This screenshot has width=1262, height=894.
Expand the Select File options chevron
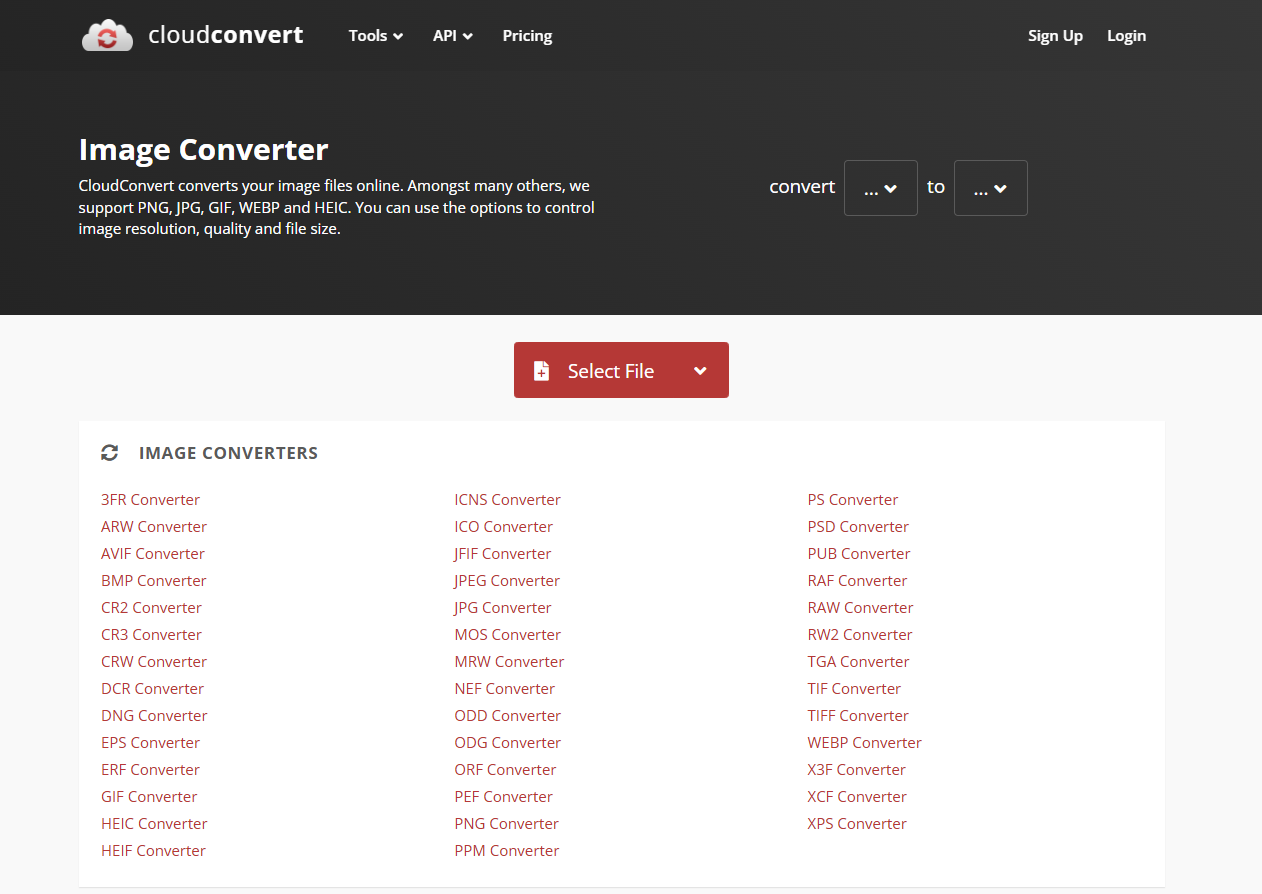[700, 370]
